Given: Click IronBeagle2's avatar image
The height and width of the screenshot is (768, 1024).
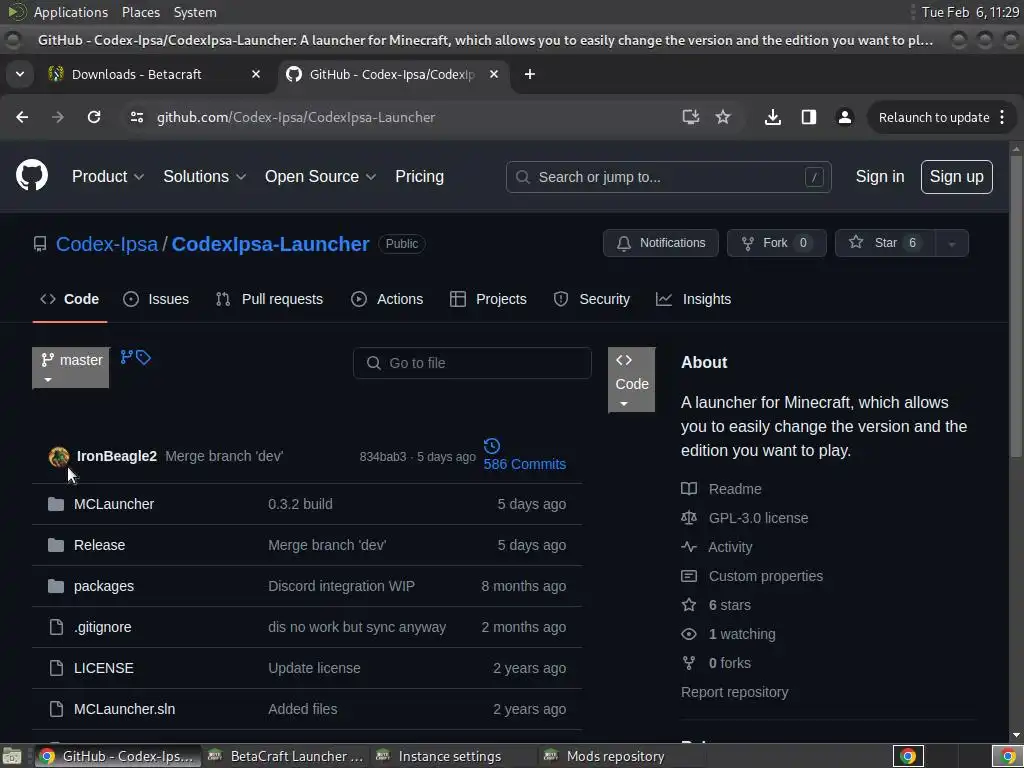Looking at the screenshot, I should [59, 456].
